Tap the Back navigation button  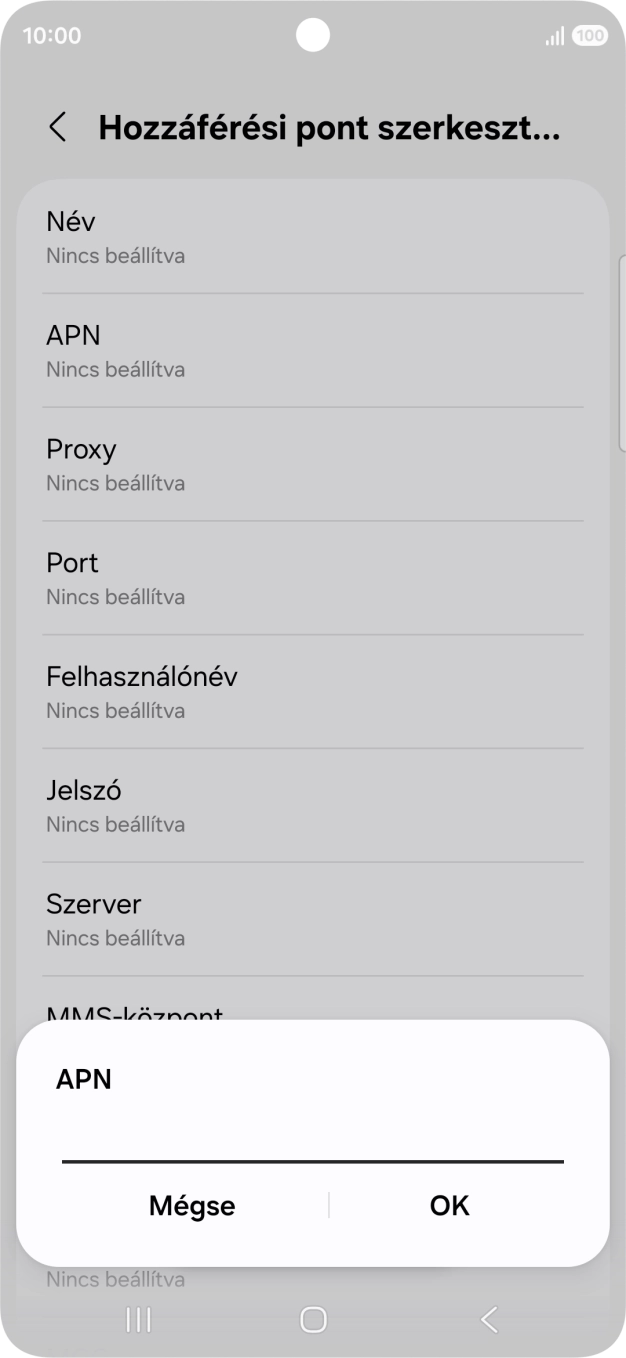[x=488, y=1320]
